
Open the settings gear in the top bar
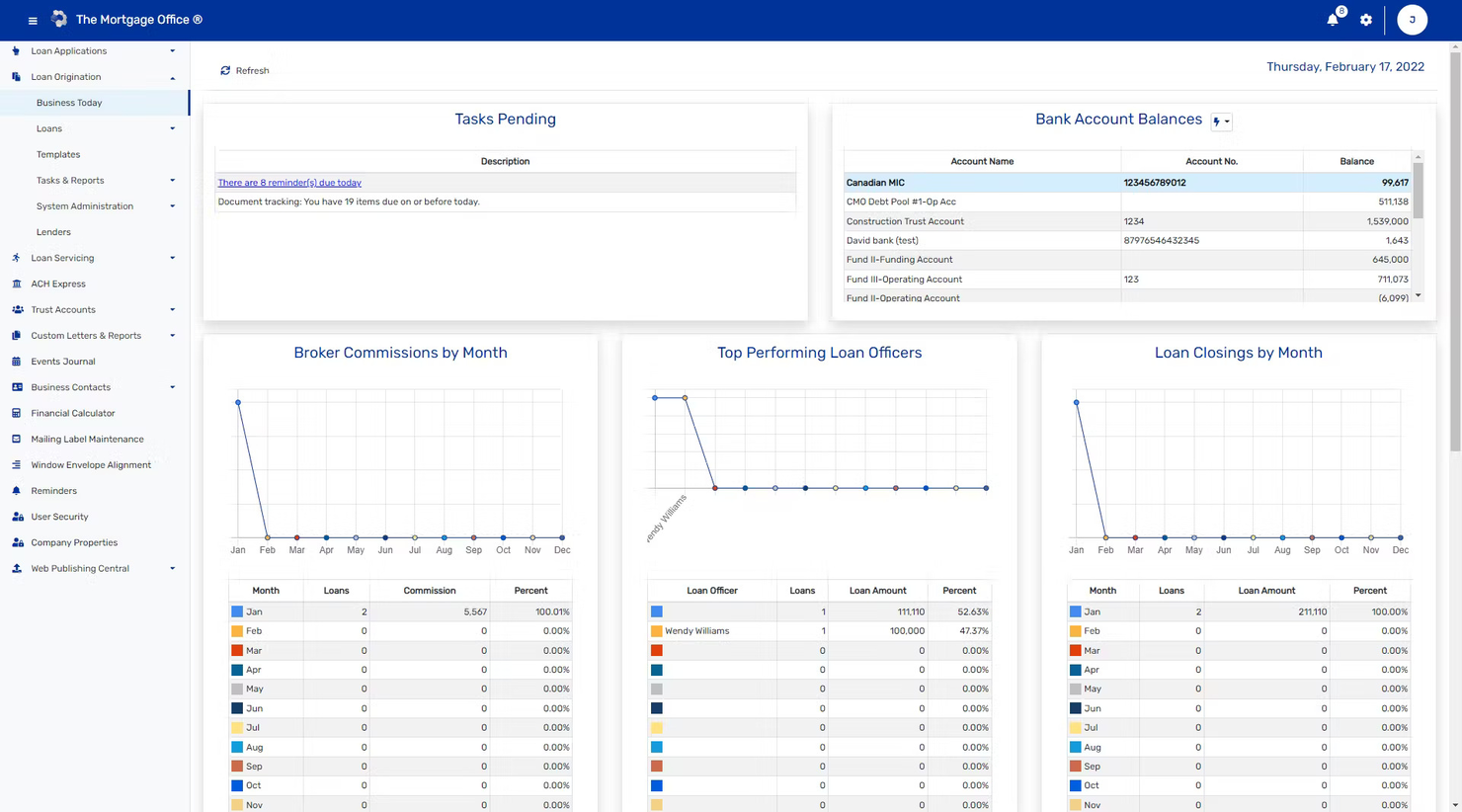point(1366,19)
